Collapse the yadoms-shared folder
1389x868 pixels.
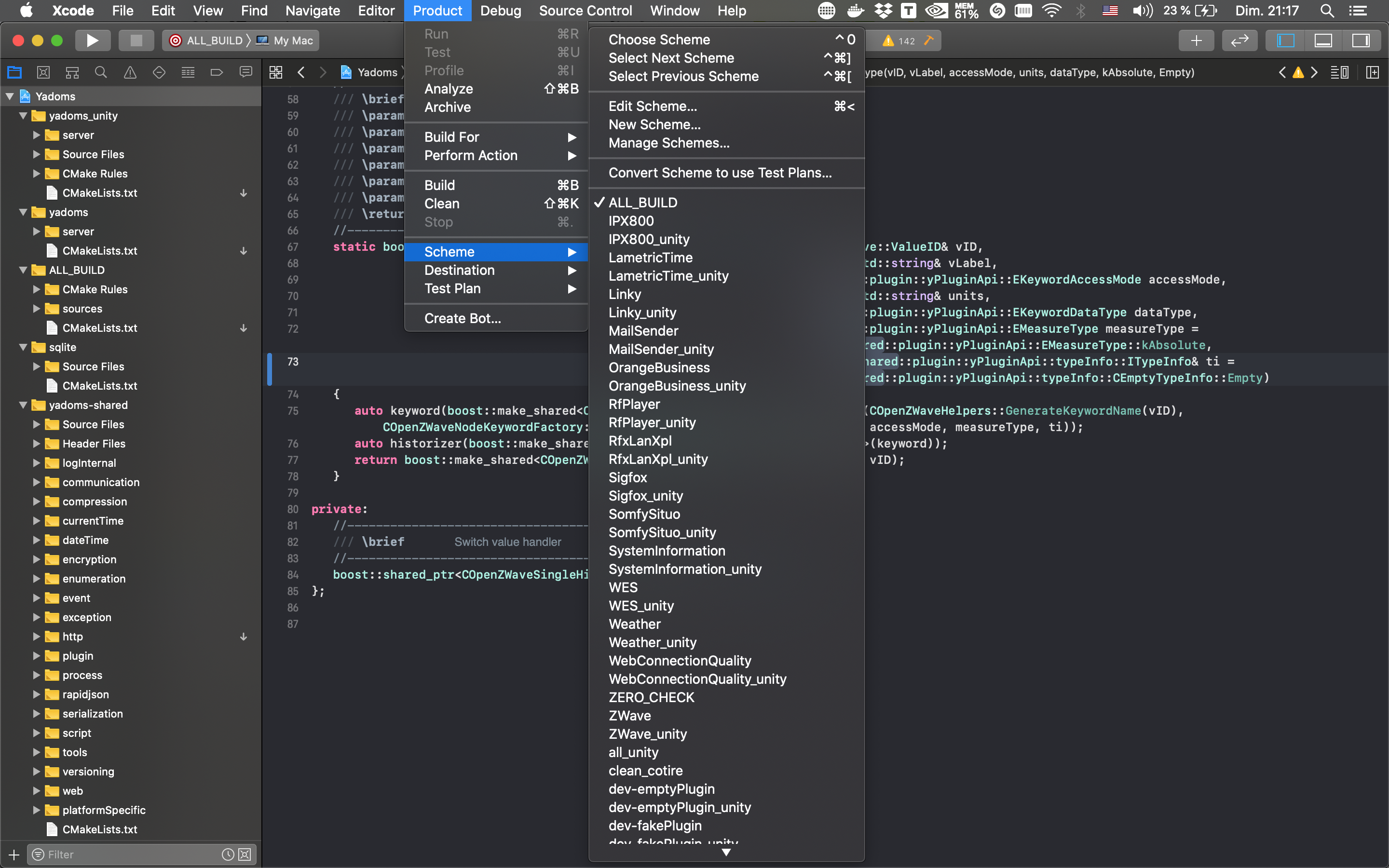(24, 405)
